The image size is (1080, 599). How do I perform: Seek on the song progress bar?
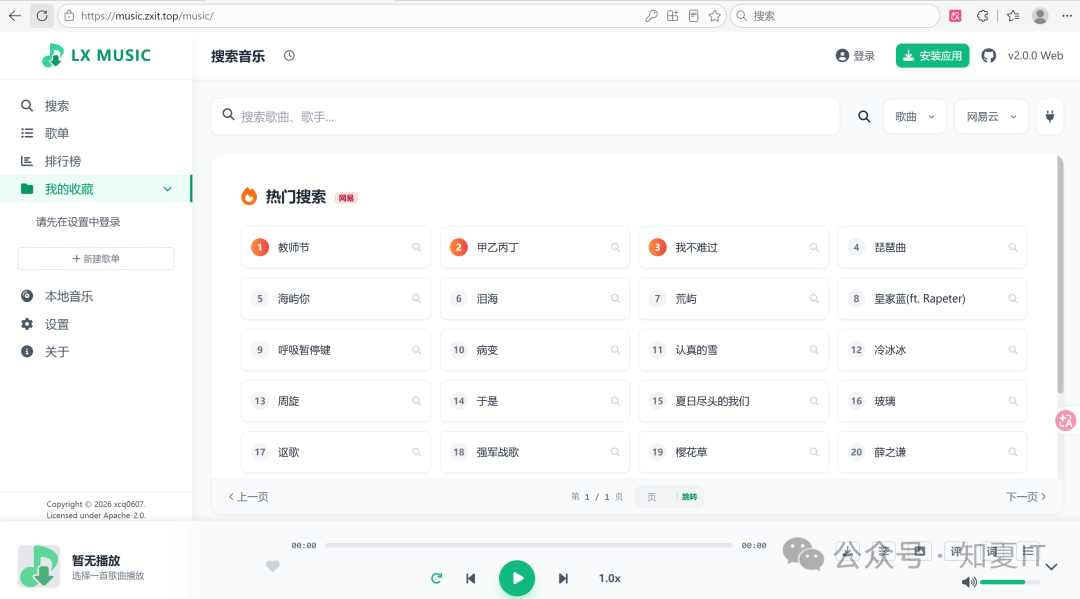click(x=529, y=545)
